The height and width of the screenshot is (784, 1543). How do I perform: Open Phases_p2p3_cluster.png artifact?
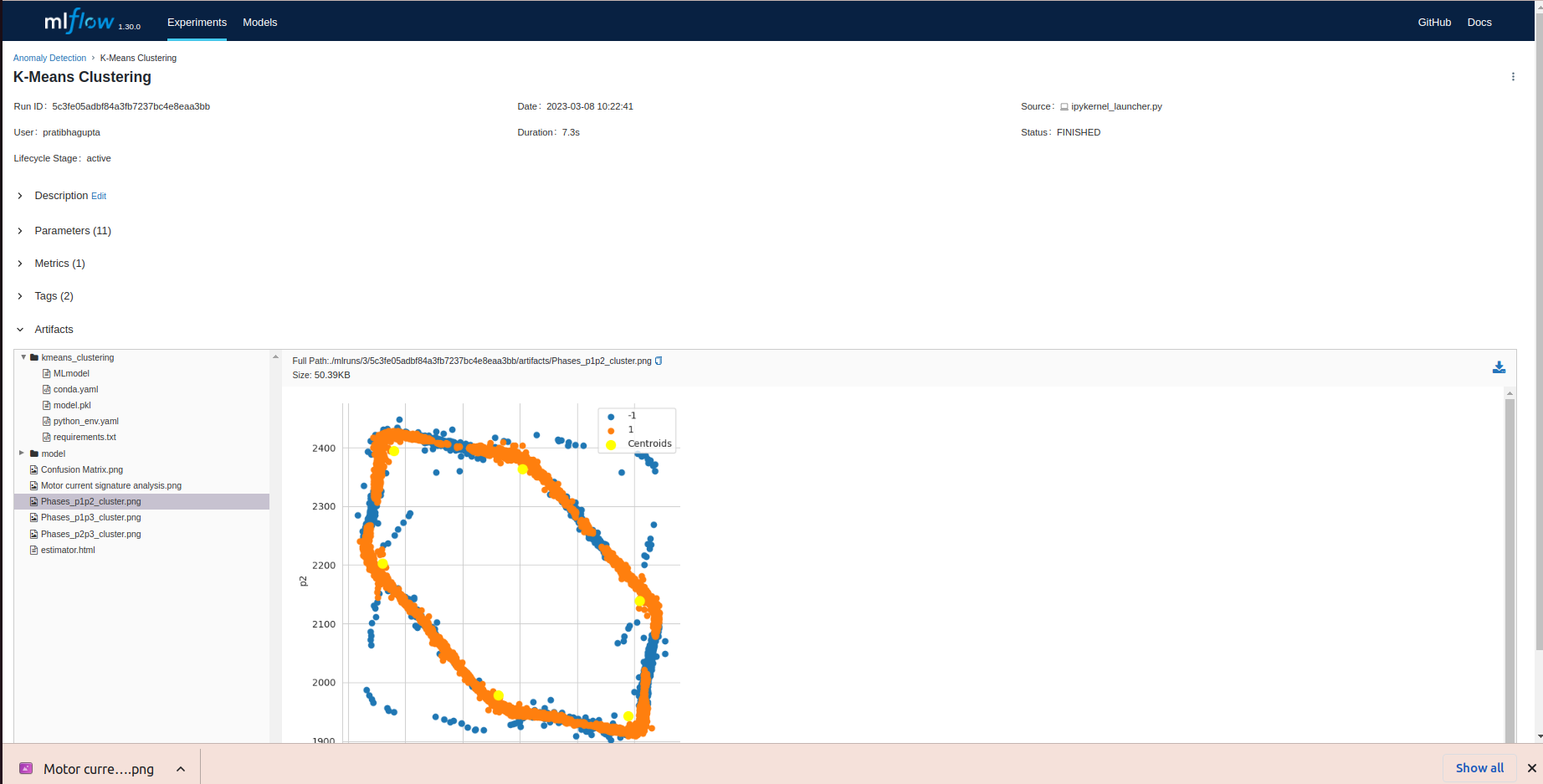click(x=90, y=534)
